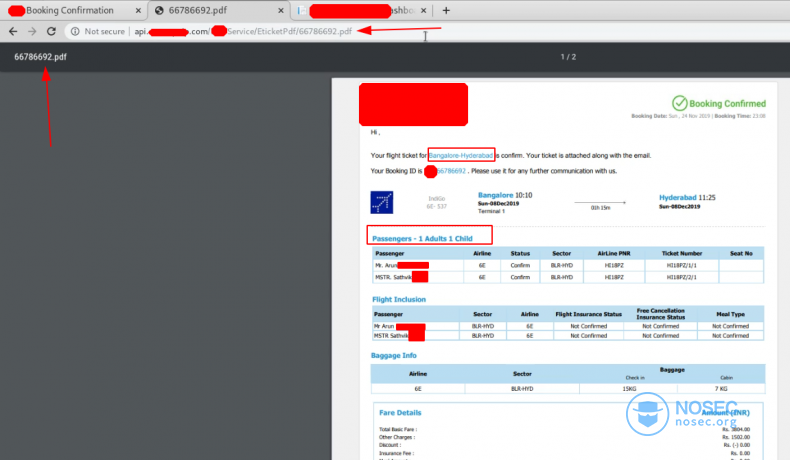Click the 15KG check-in baggage cell
The width and height of the screenshot is (790, 460).
(x=629, y=388)
